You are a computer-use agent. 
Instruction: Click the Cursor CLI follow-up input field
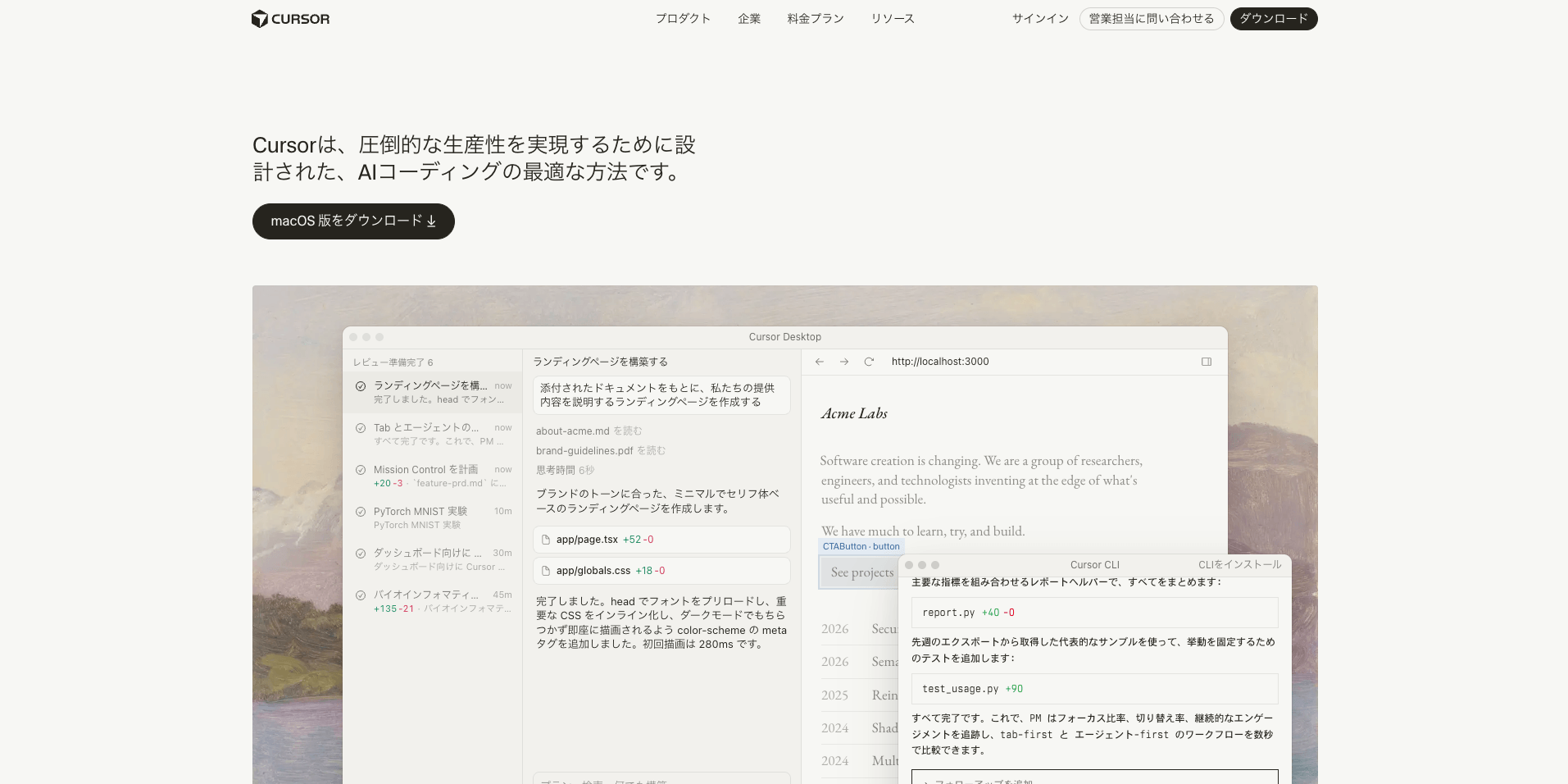point(1094,777)
